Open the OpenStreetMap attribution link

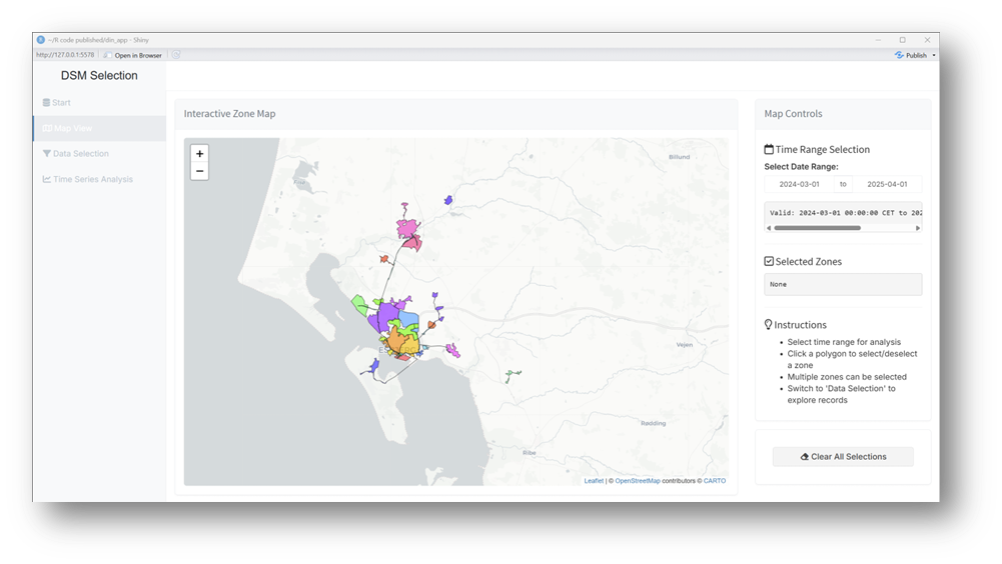tap(637, 481)
